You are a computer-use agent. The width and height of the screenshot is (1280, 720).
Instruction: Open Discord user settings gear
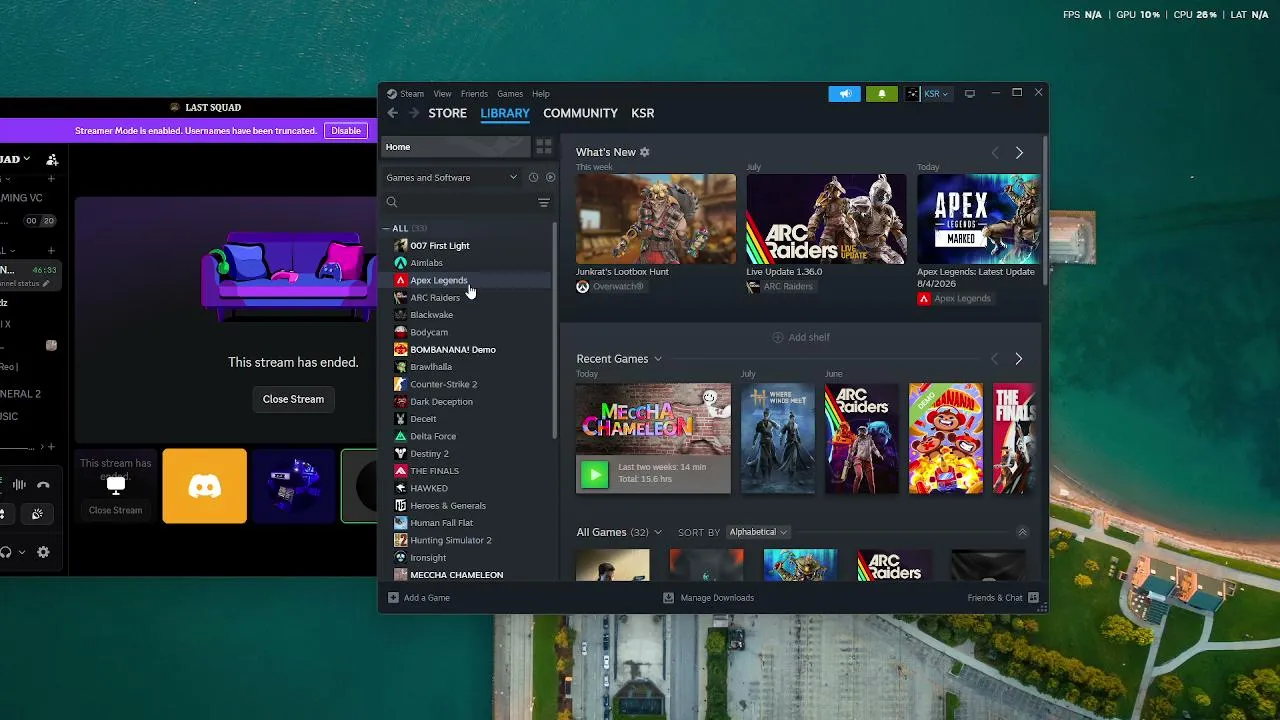tap(43, 552)
